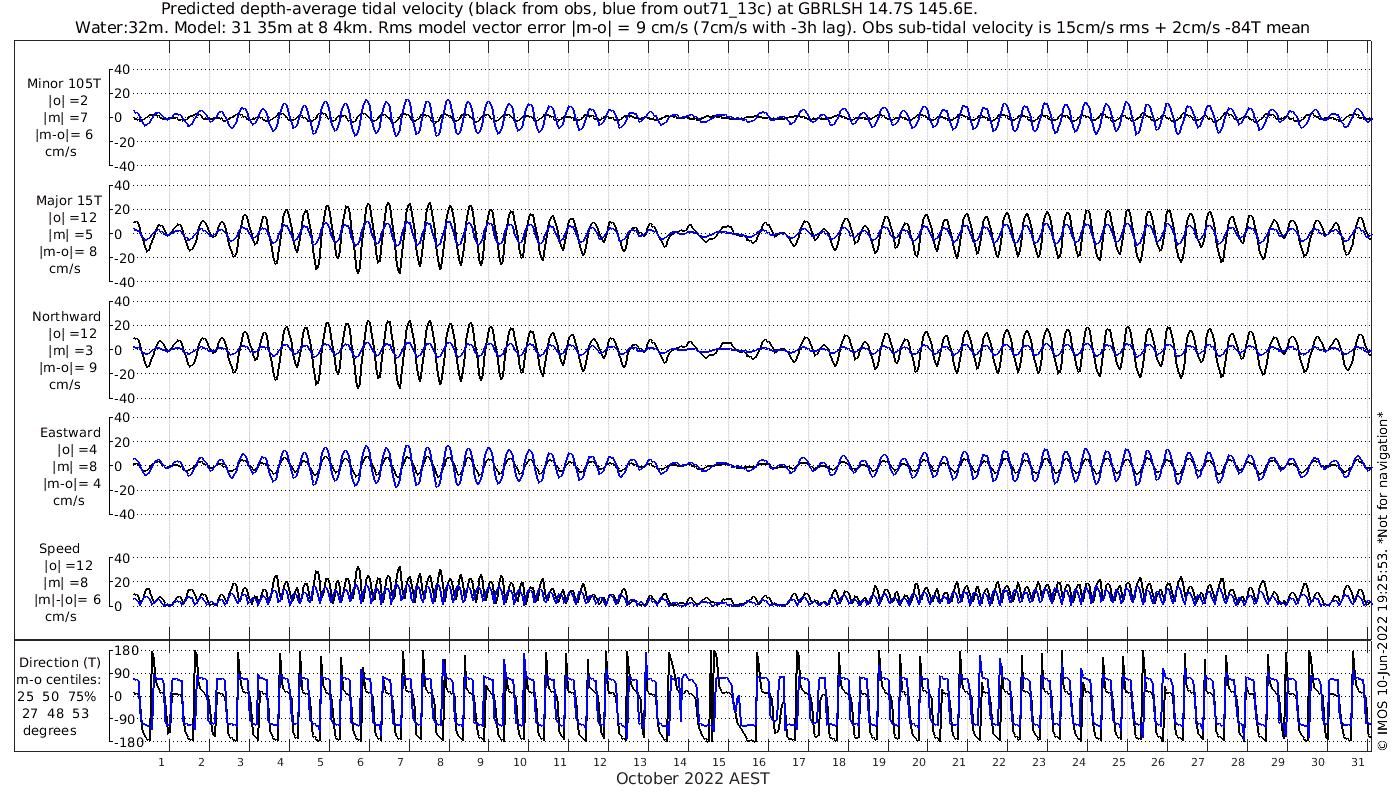The width and height of the screenshot is (1400, 800).
Task: Click the 'Major 15T' panel label
Action: (x=68, y=200)
